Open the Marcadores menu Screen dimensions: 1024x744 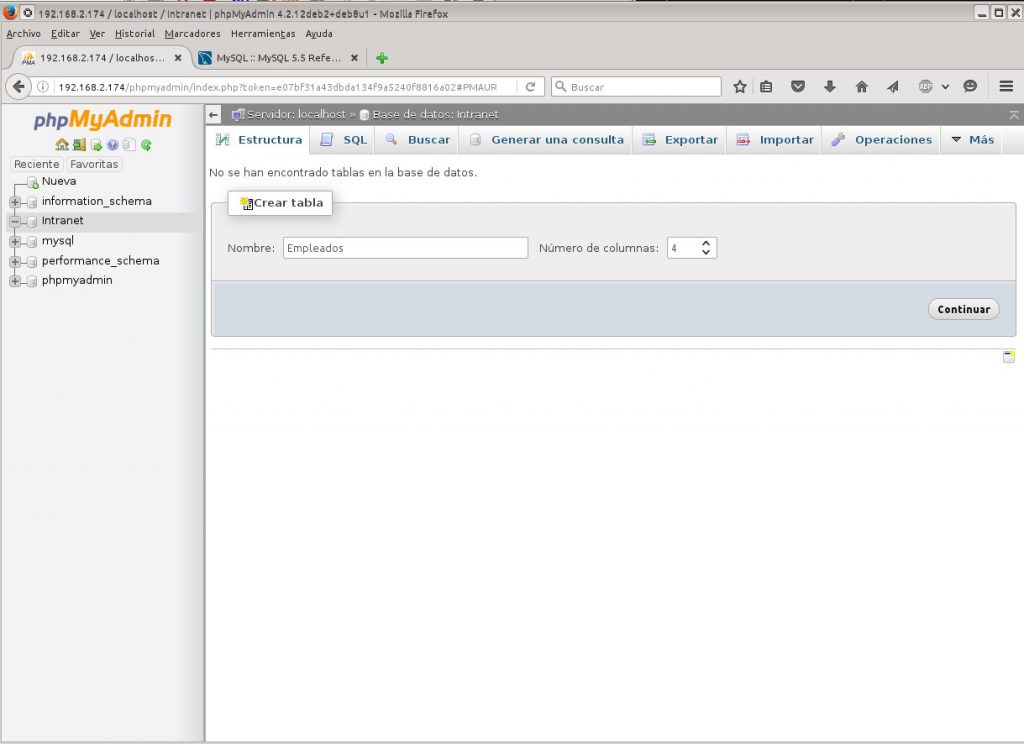point(192,33)
